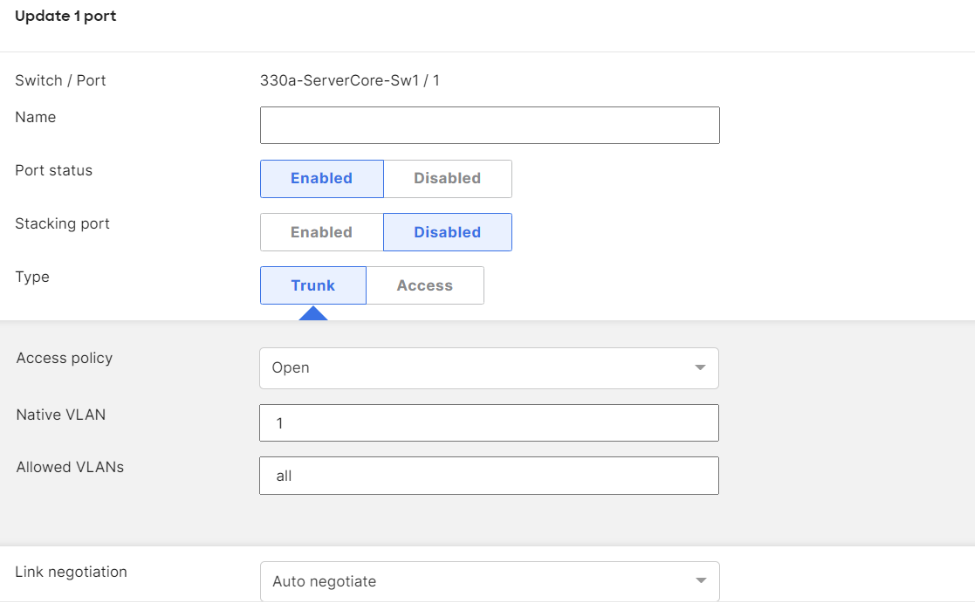Viewport: 975px width, 602px height.
Task: Click the Link negotiation dropdown arrow
Action: [x=700, y=581]
